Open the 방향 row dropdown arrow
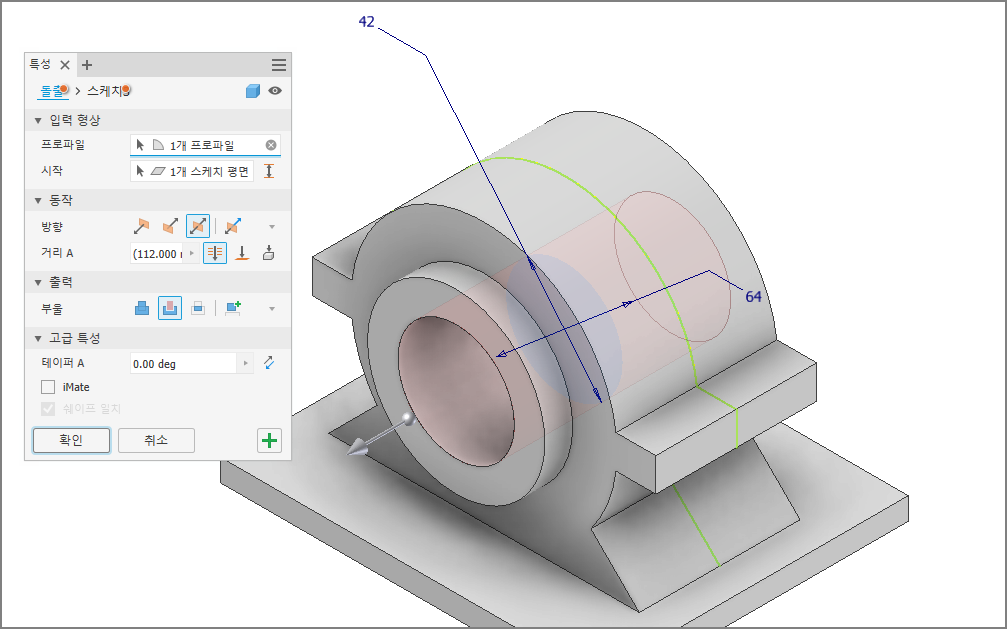The width and height of the screenshot is (1007, 629). (272, 227)
